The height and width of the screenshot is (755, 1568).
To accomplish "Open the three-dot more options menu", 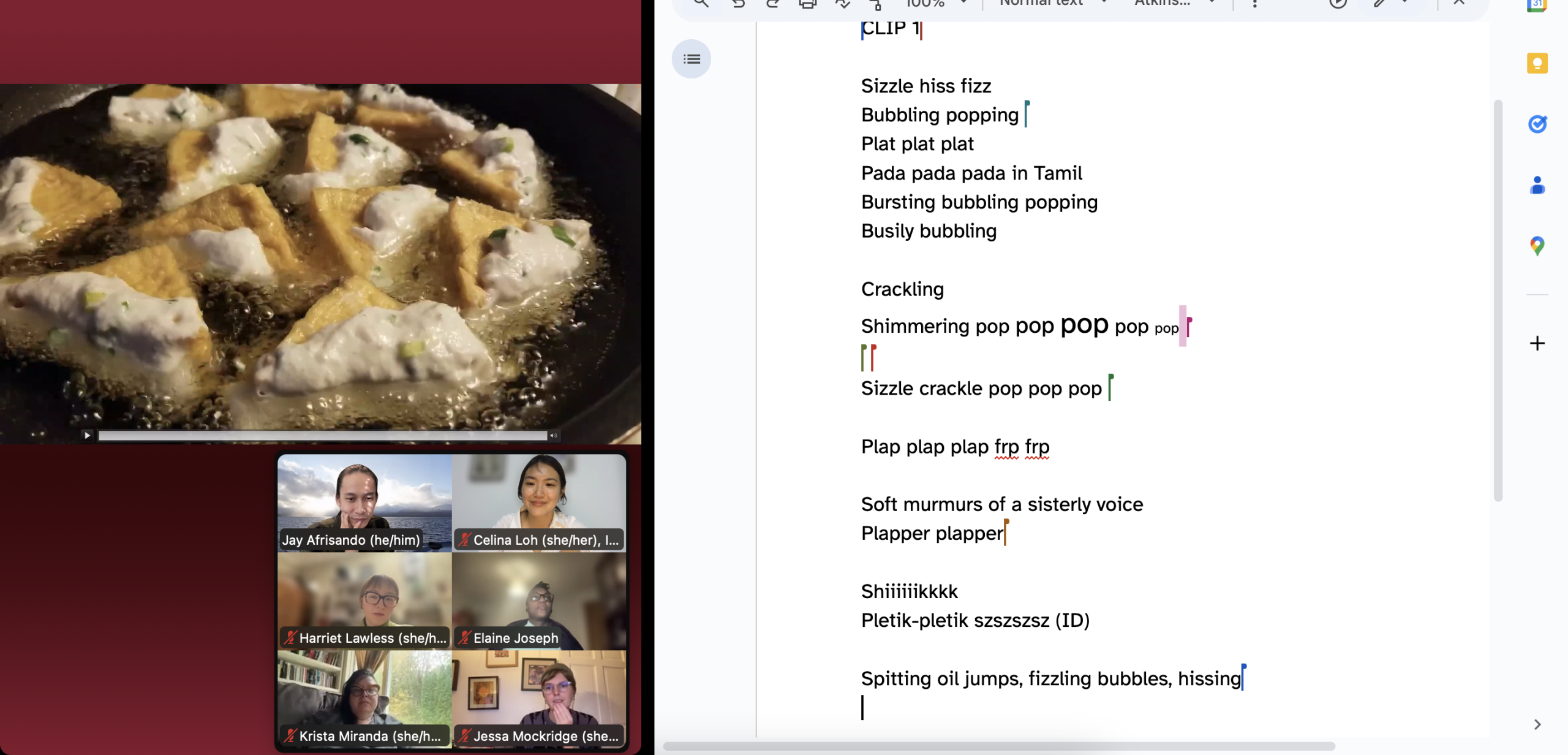I will tap(1254, 4).
